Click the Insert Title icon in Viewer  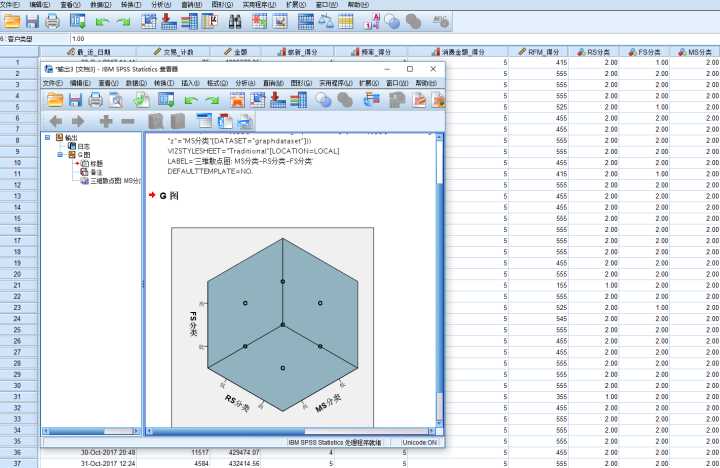tap(225, 121)
